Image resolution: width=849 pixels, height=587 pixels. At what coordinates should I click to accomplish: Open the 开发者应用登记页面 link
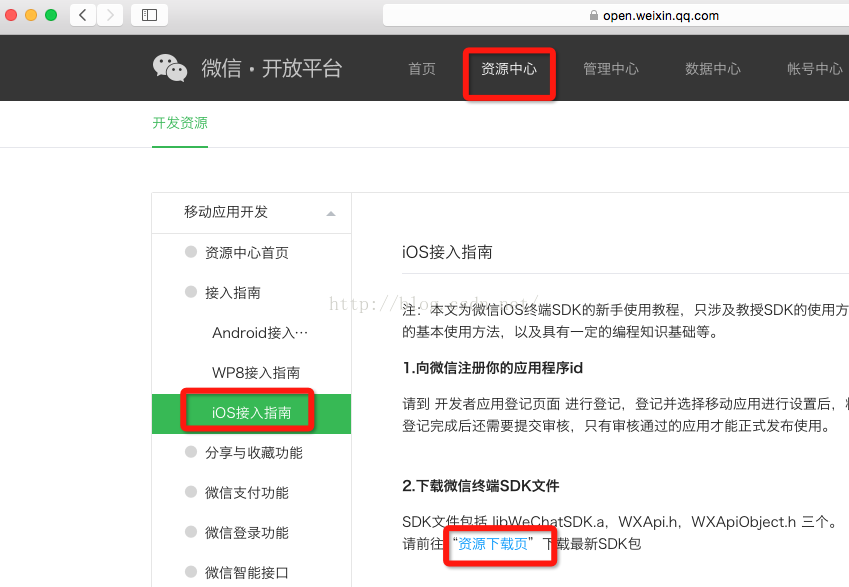tap(497, 404)
